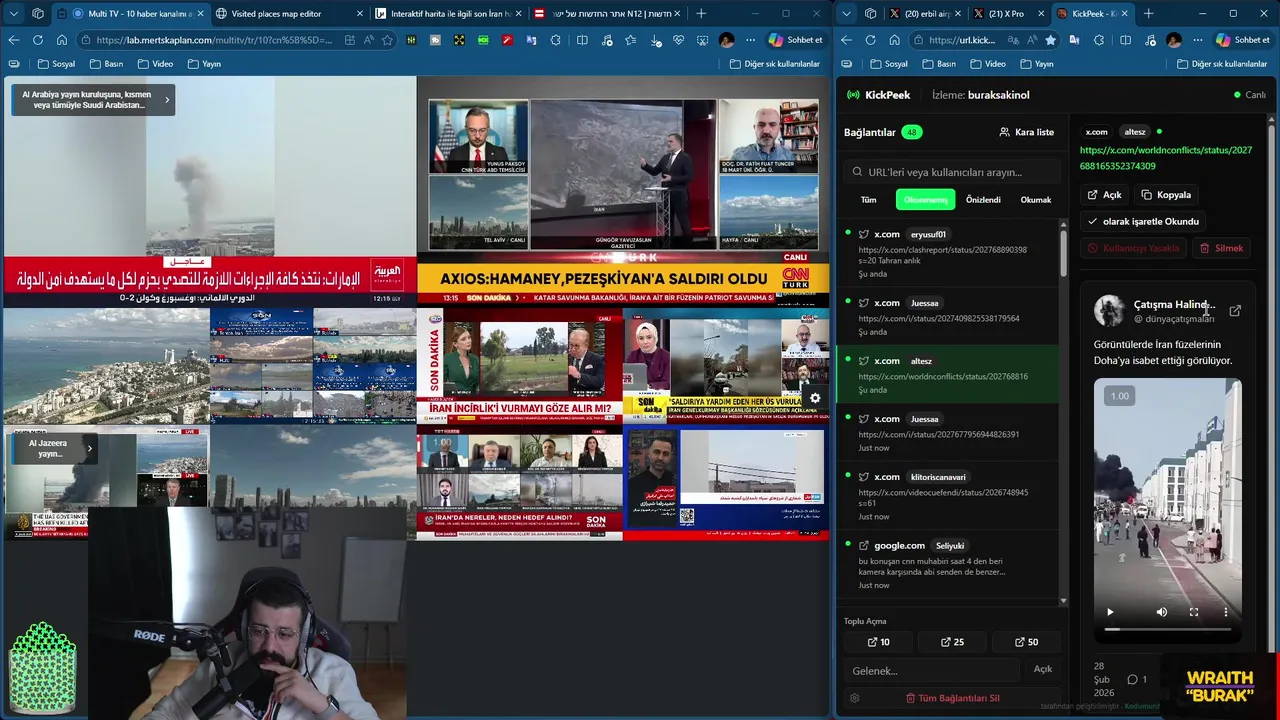This screenshot has width=1280, height=720.
Task: Open the extensions puzzle icon in left browser
Action: click(x=557, y=40)
